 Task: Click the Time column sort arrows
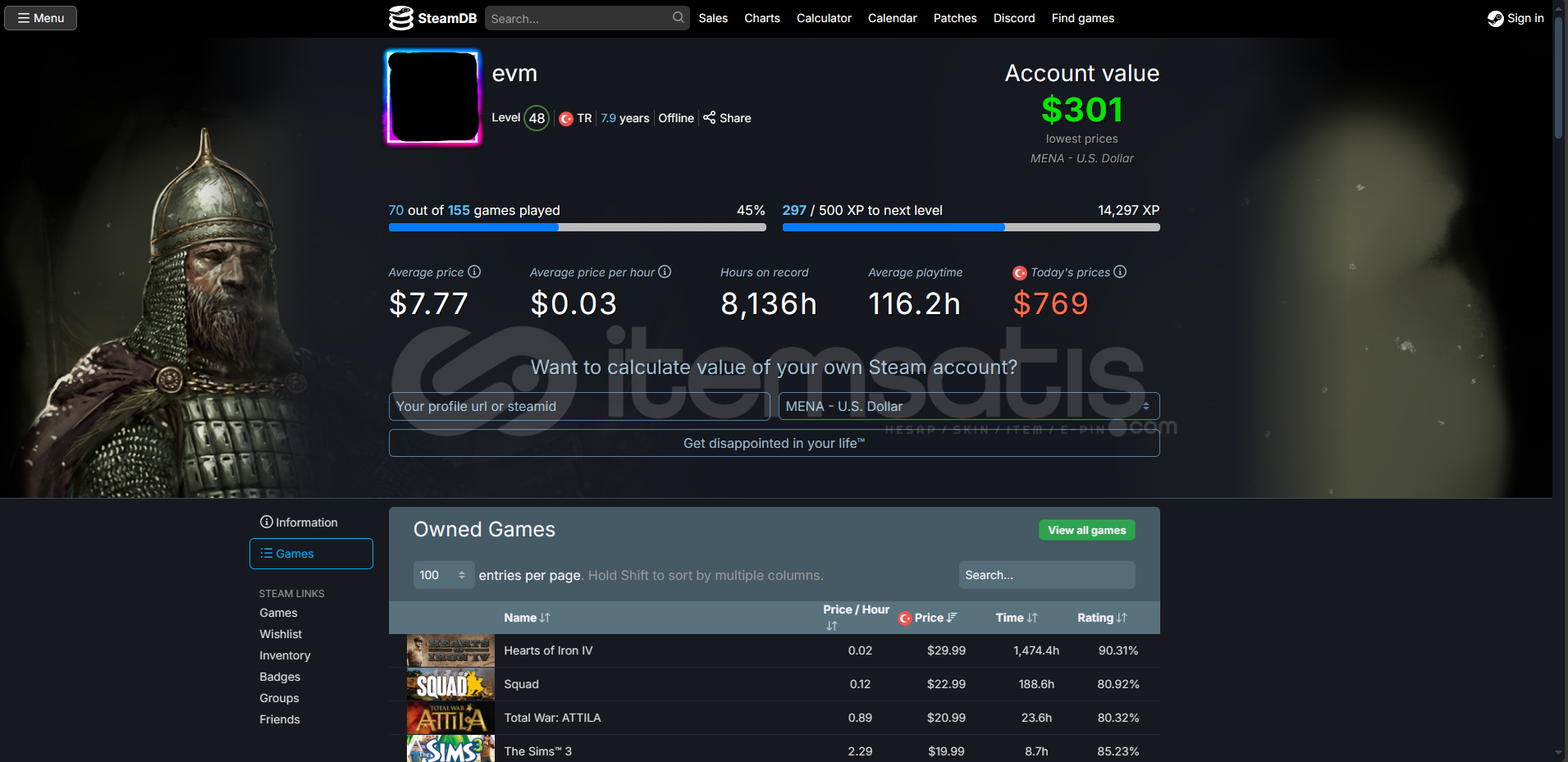click(x=1032, y=618)
